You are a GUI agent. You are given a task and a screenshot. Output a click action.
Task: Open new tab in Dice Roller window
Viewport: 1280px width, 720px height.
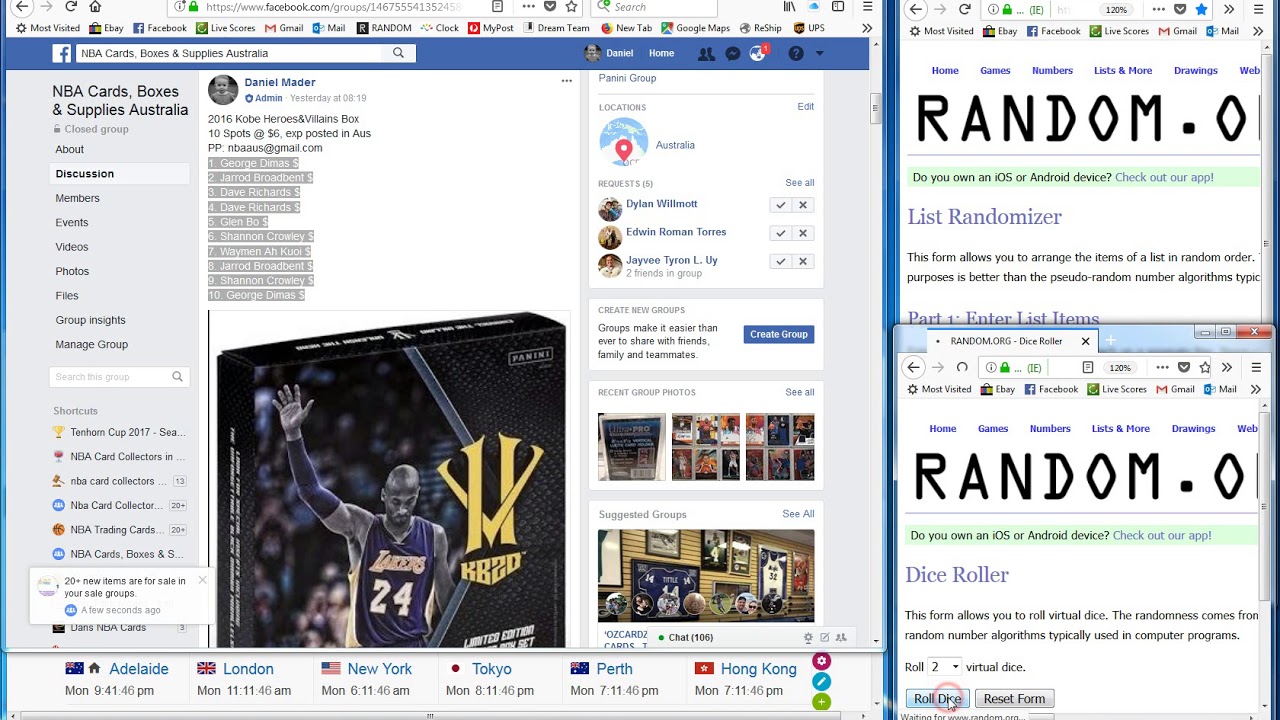tap(1110, 341)
